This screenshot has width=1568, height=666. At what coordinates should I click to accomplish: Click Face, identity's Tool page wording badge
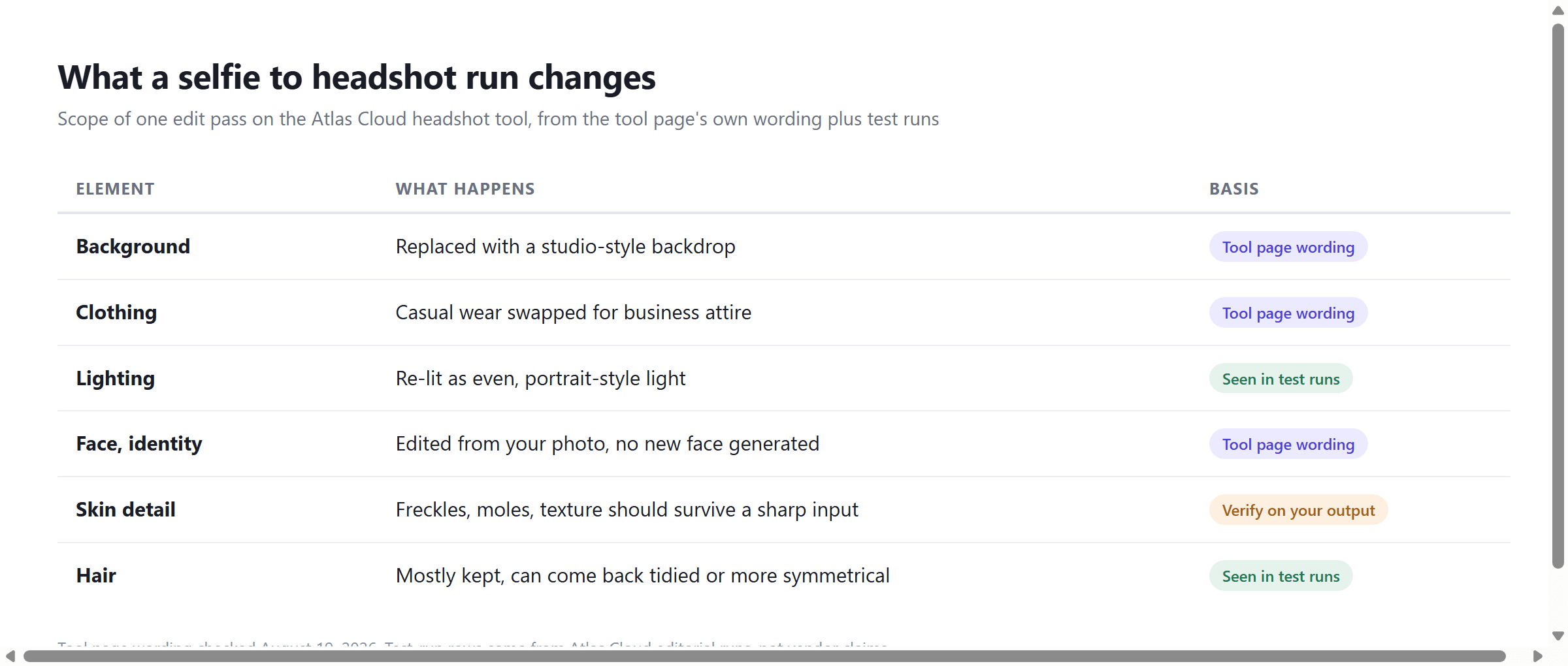click(1288, 444)
